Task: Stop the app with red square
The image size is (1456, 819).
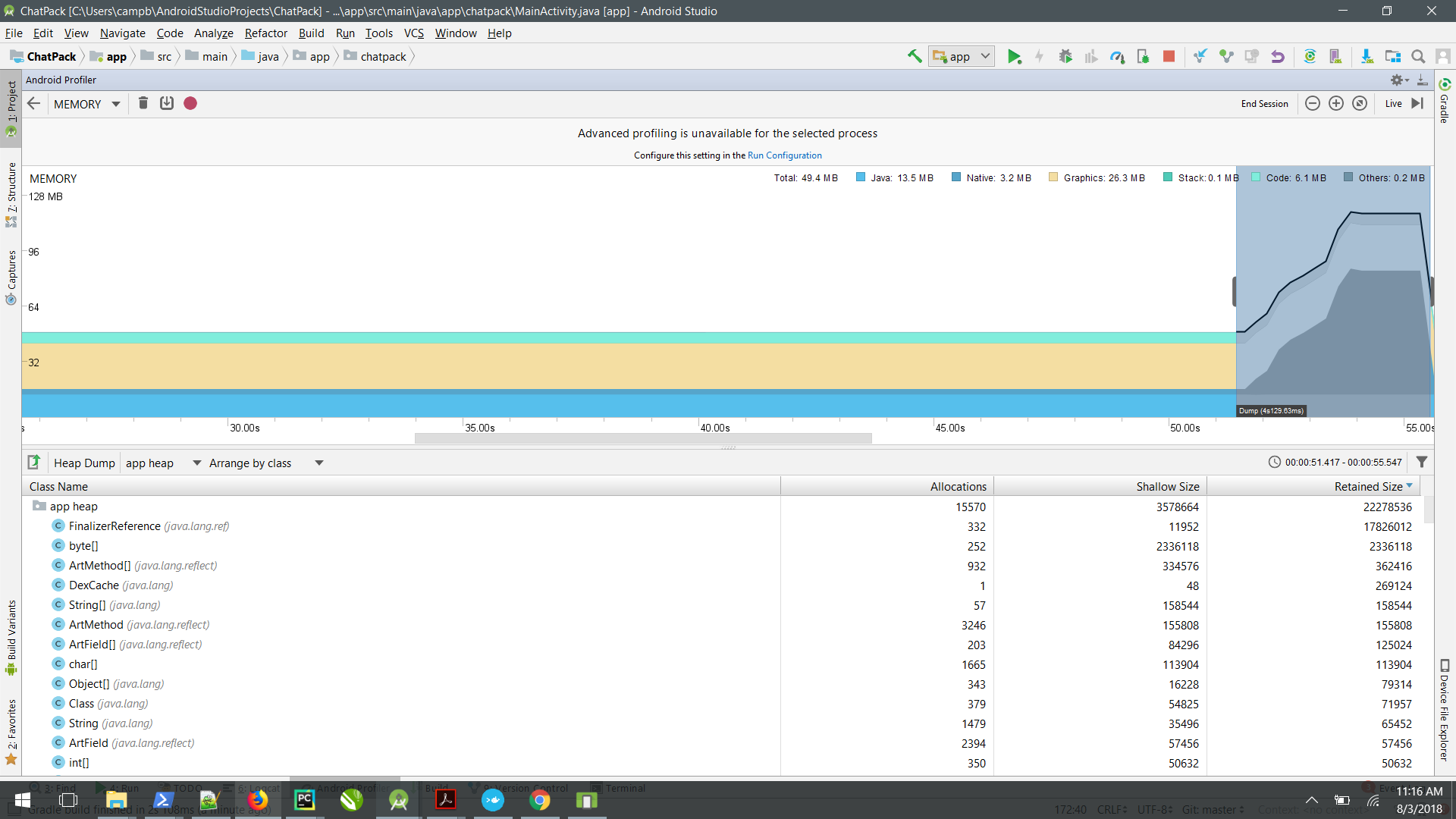Action: tap(1169, 56)
